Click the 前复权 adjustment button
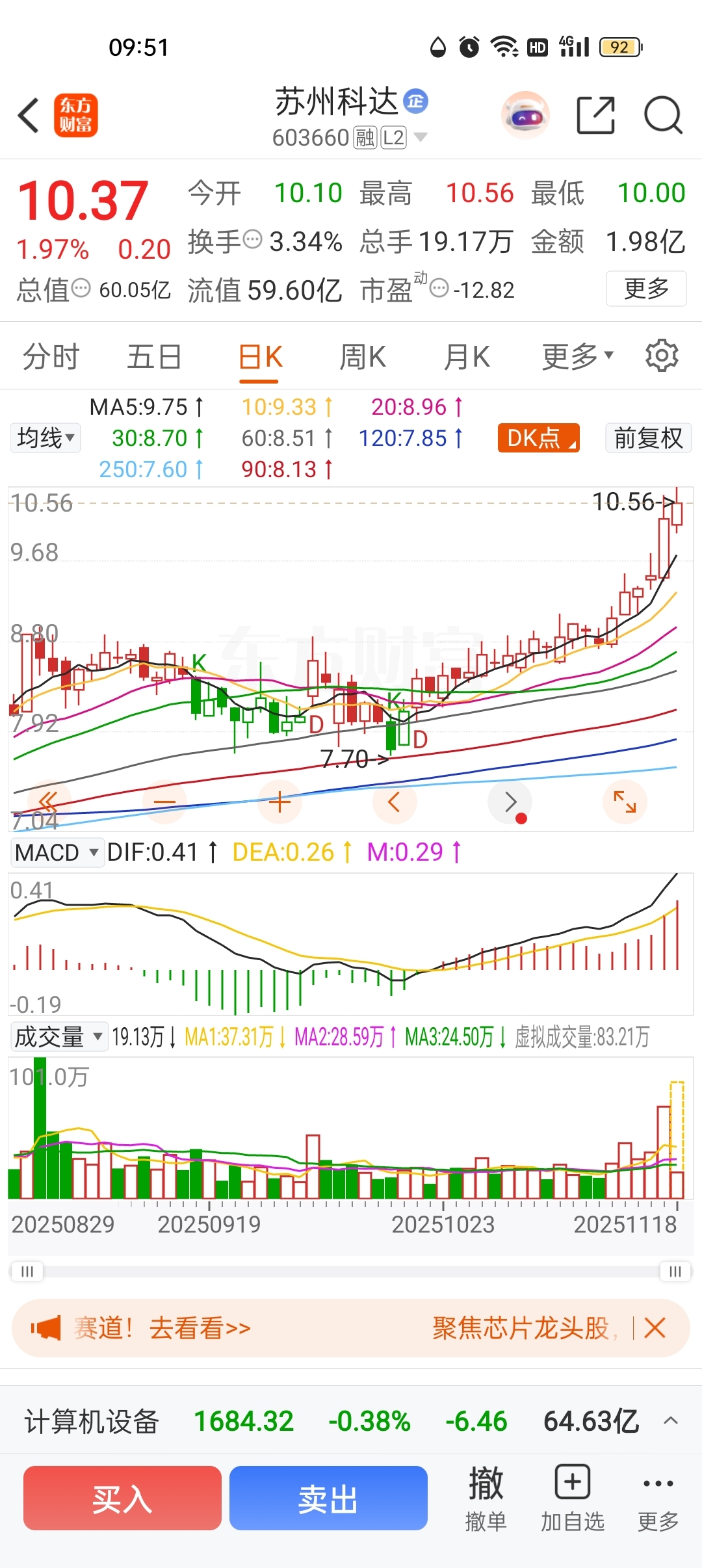The height and width of the screenshot is (1568, 702). [648, 438]
